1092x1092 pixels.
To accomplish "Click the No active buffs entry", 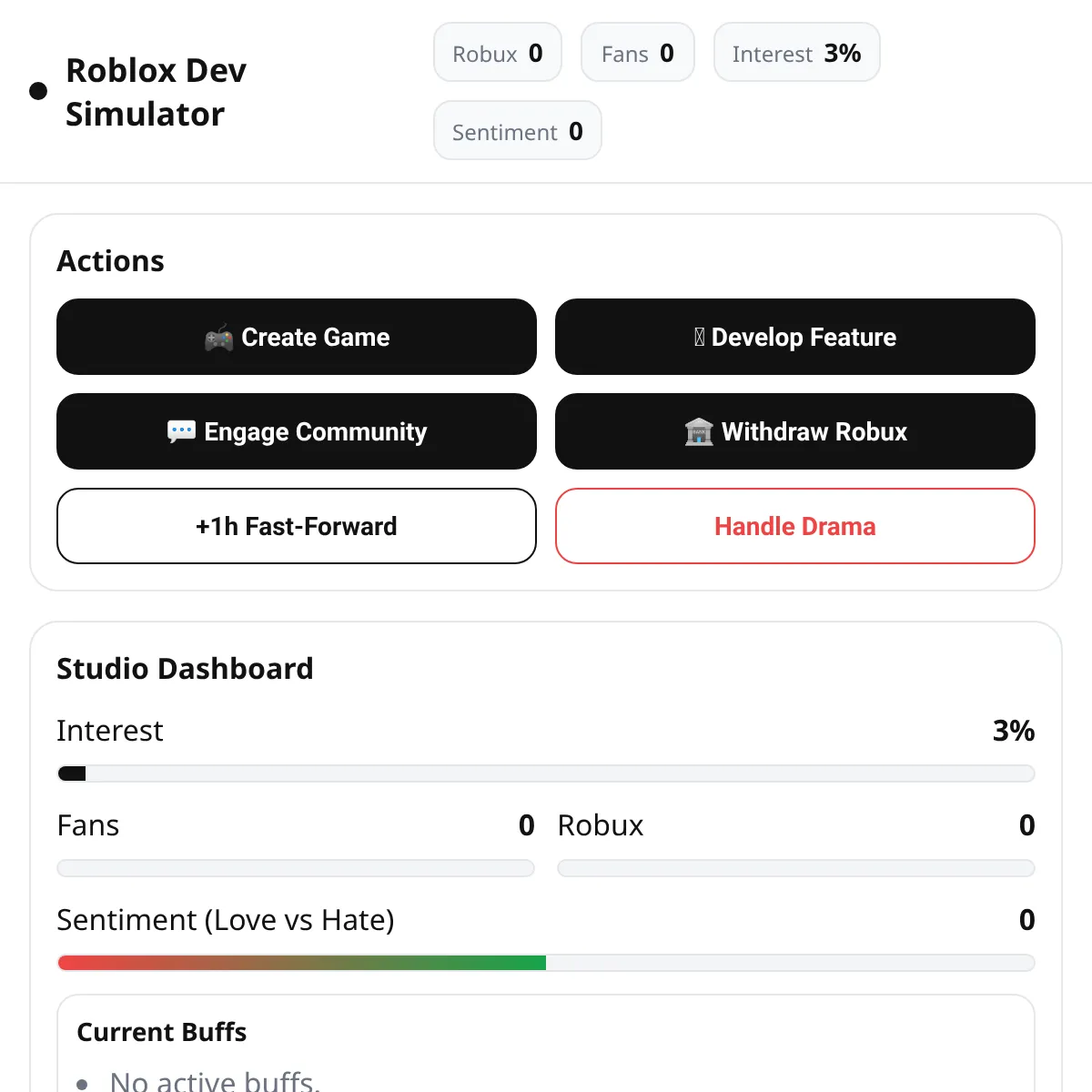I will 215,1079.
